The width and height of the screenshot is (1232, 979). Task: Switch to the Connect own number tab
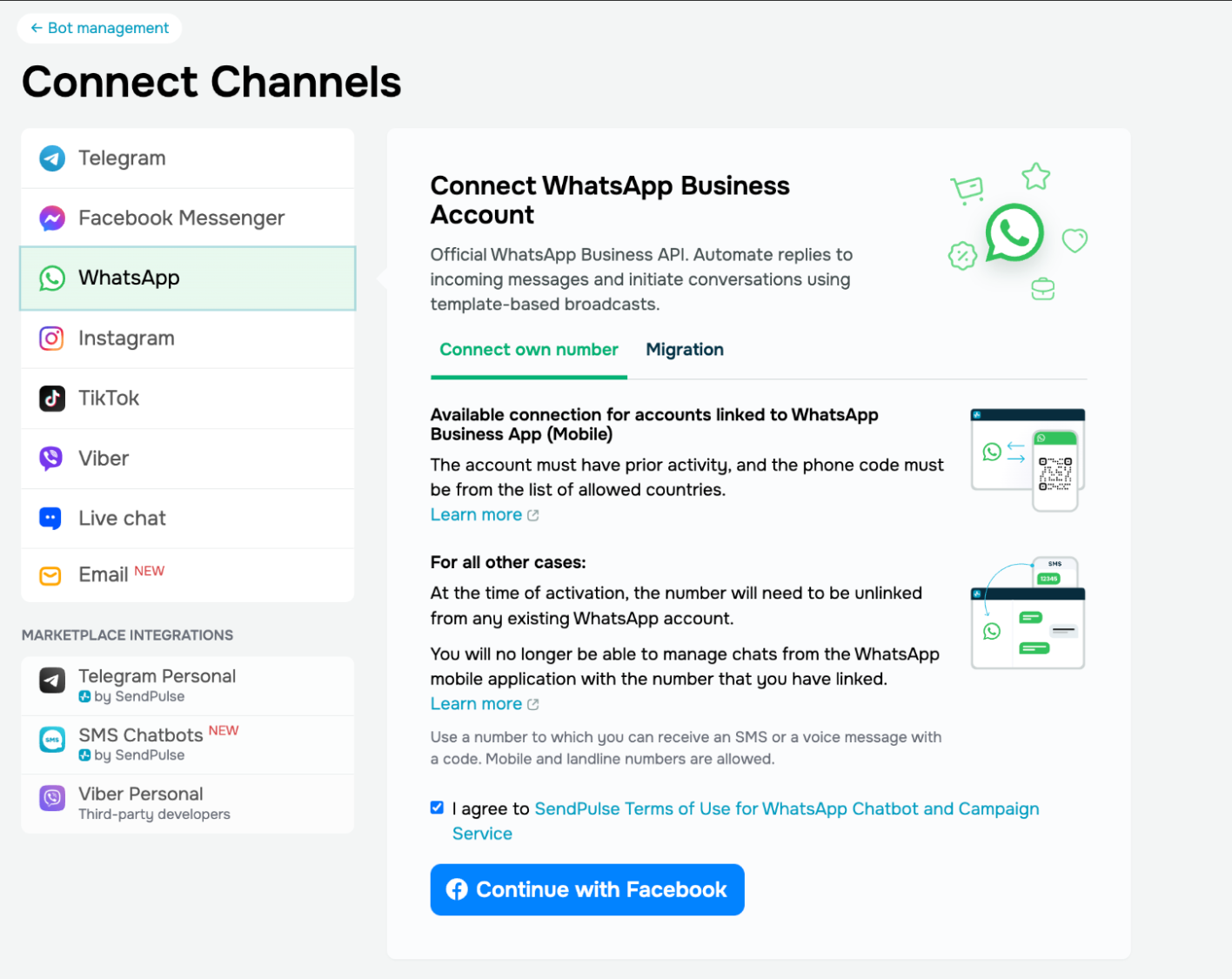529,350
